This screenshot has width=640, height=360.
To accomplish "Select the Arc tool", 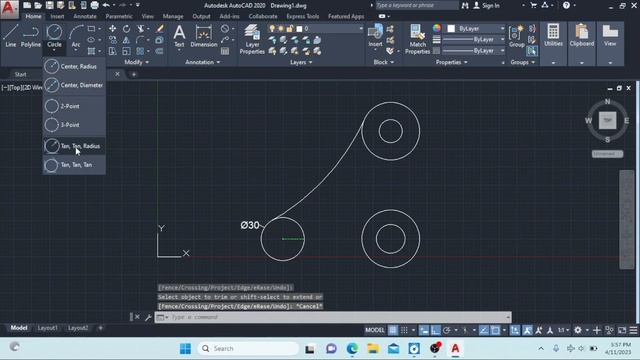I will tap(76, 36).
